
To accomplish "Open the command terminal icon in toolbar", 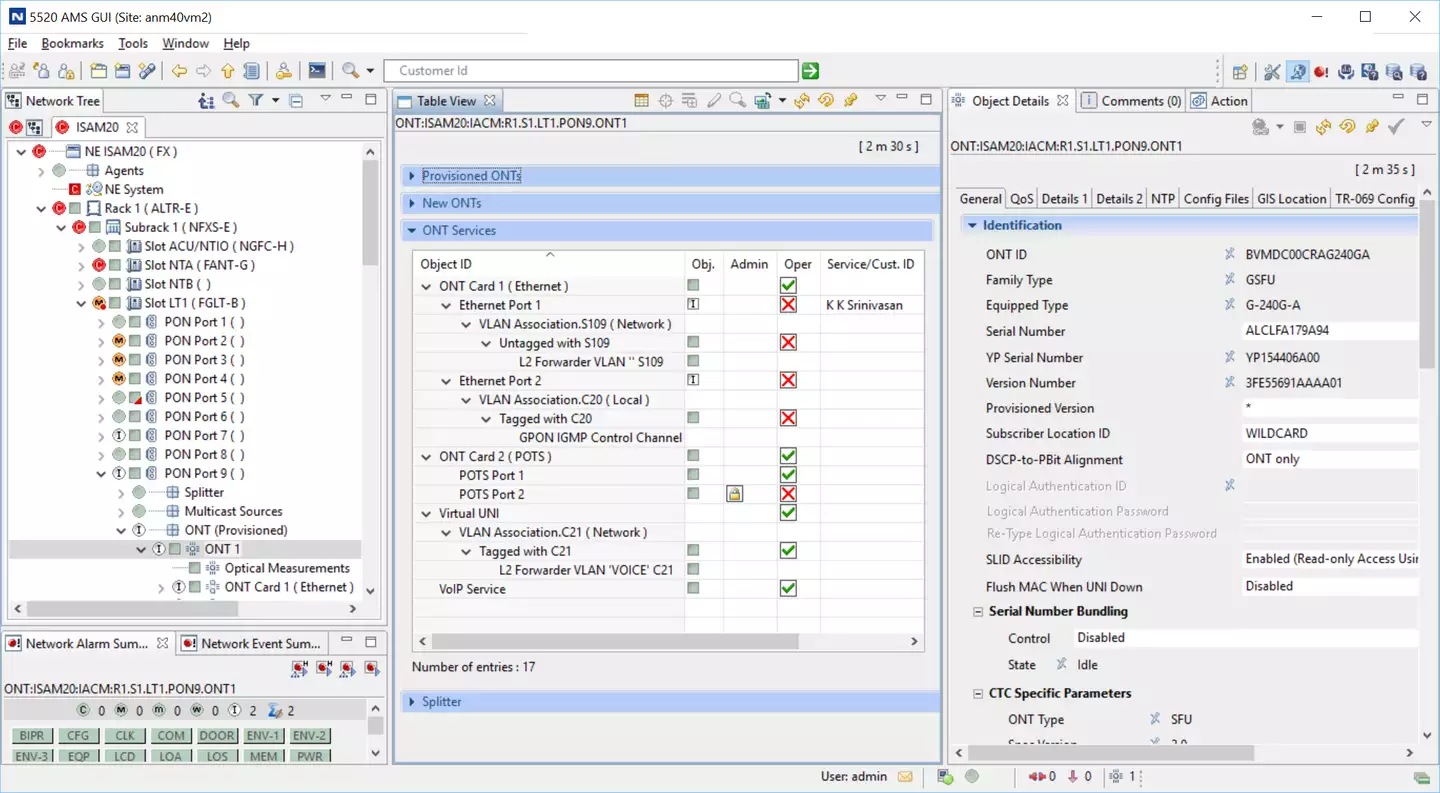I will [x=317, y=71].
